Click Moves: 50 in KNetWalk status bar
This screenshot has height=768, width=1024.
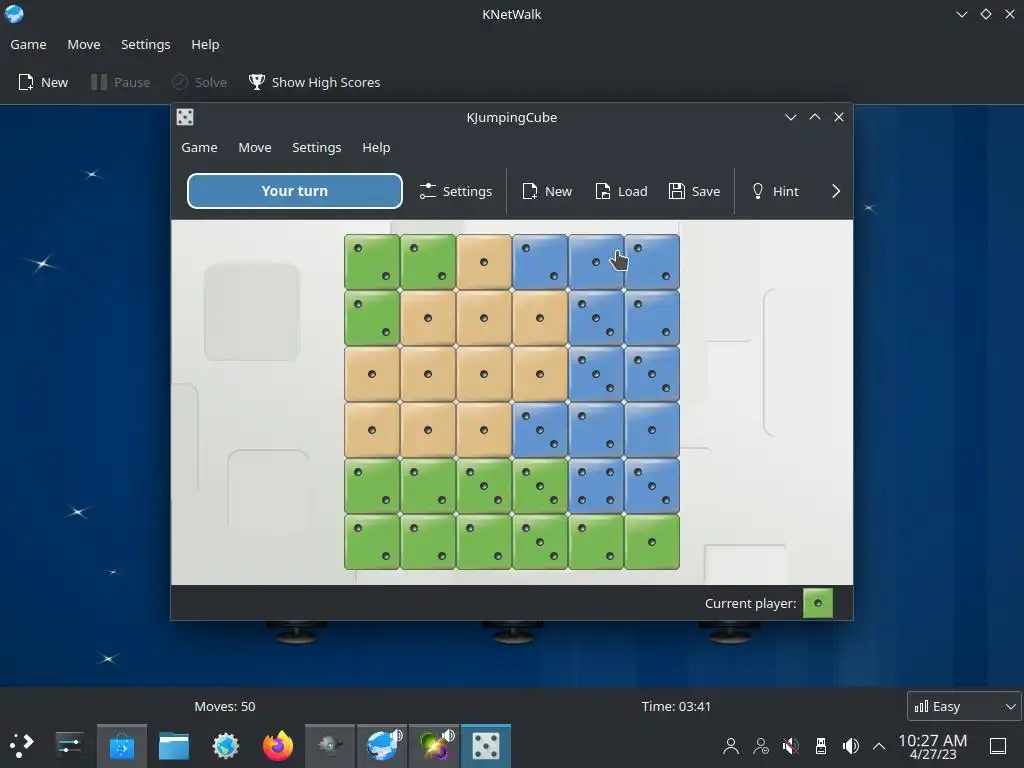(x=225, y=707)
